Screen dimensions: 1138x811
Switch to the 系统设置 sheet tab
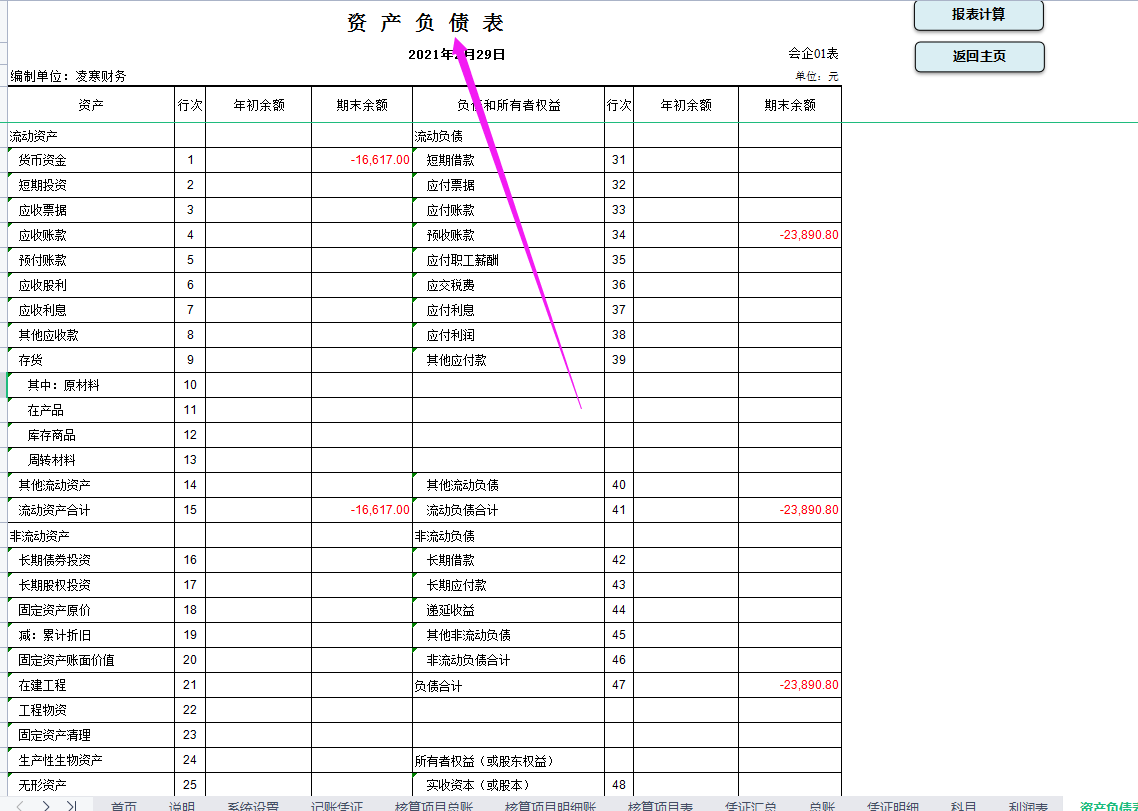pyautogui.click(x=253, y=804)
